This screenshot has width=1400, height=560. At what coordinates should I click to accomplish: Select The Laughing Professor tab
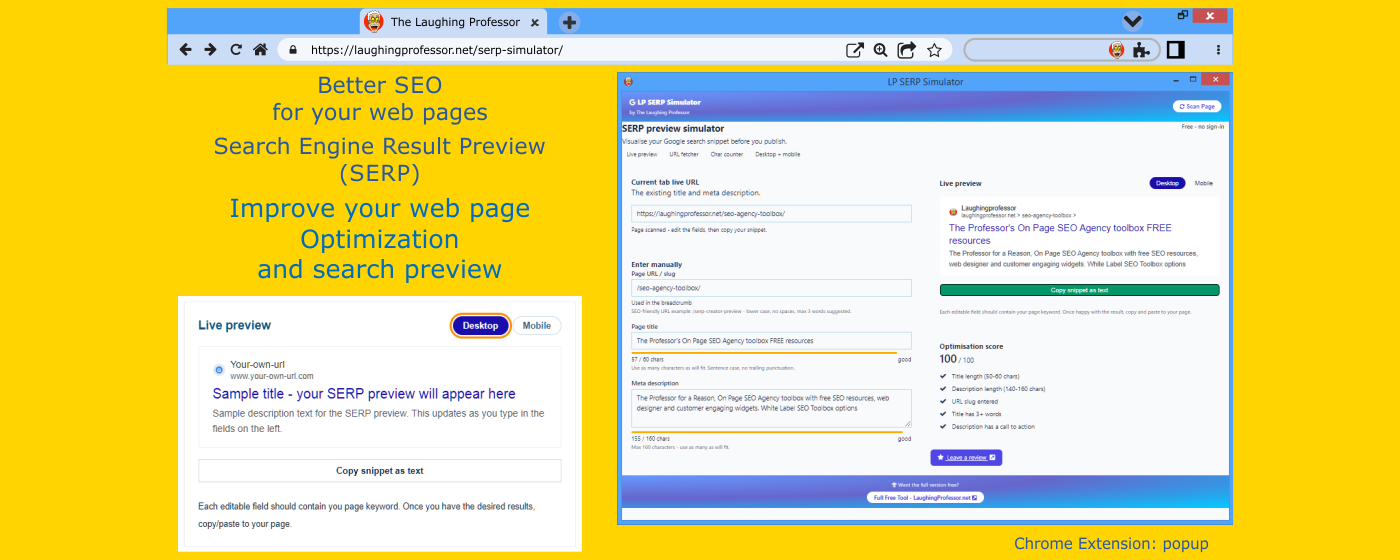pos(453,22)
